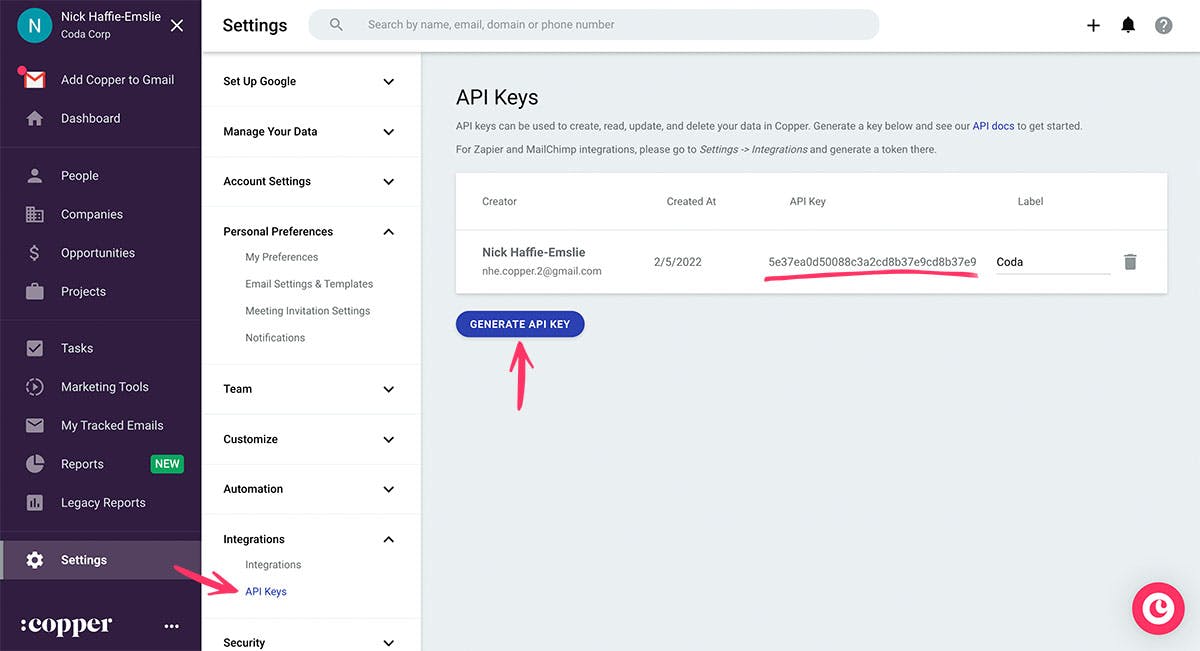Expand the Customize section
This screenshot has width=1200, height=651.
311,439
